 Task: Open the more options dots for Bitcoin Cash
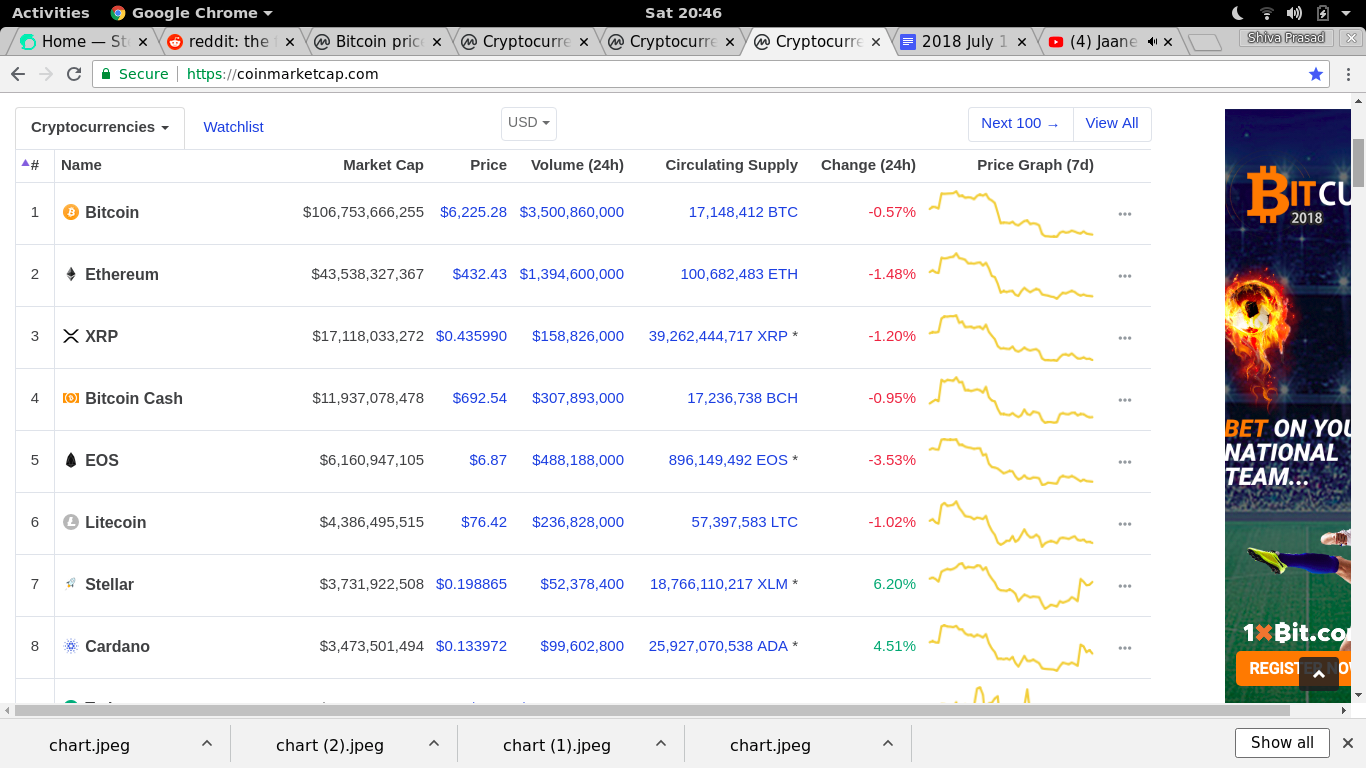coord(1125,400)
